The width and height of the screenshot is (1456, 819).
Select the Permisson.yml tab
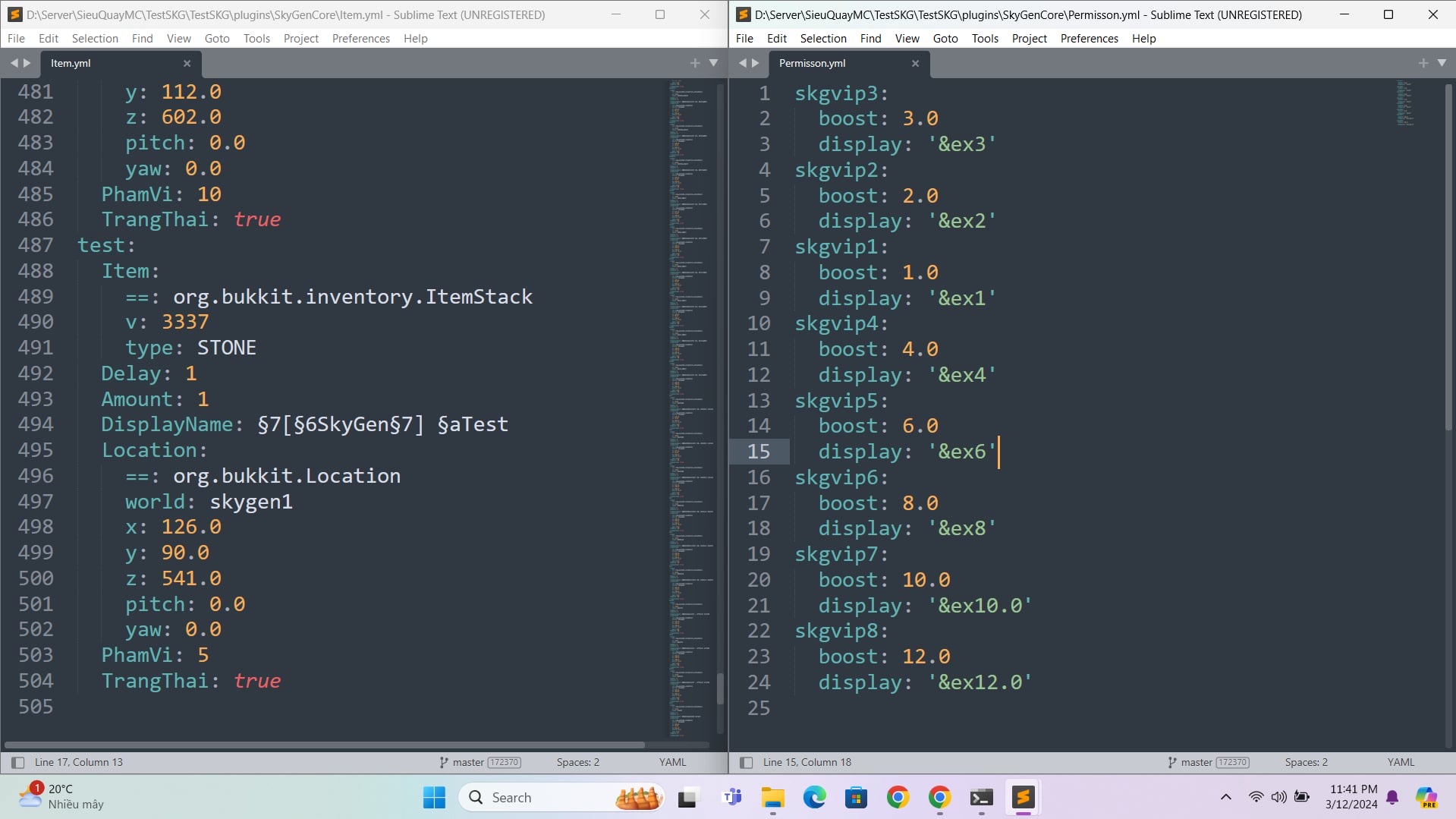tap(848, 63)
